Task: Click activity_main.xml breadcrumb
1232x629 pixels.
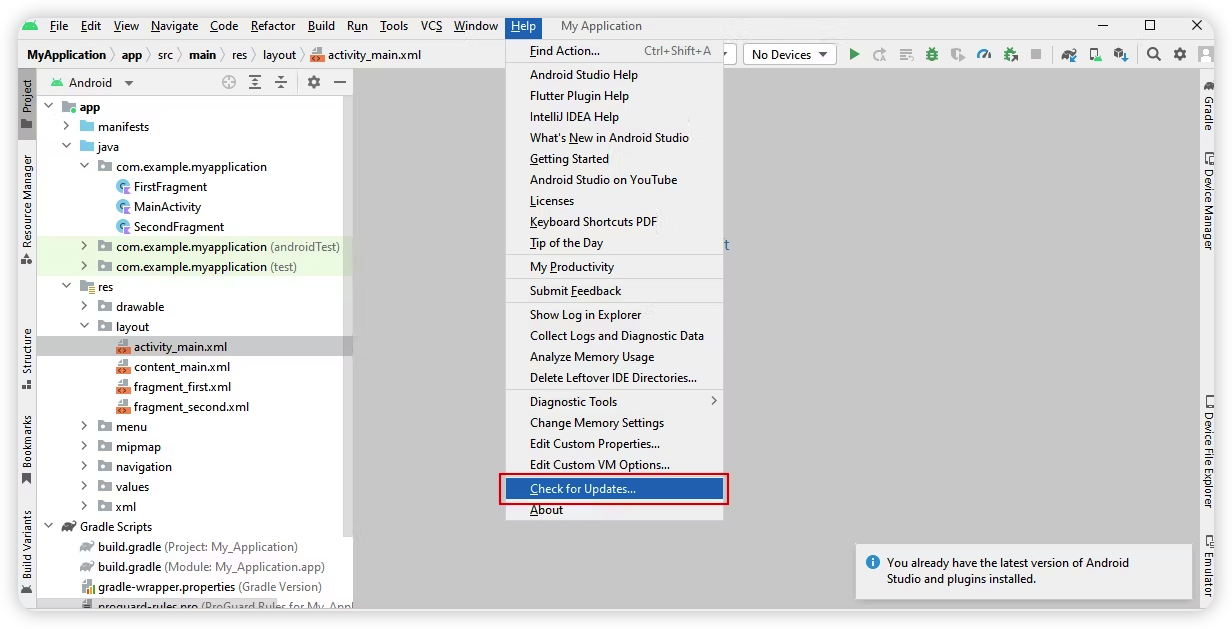Action: coord(366,55)
